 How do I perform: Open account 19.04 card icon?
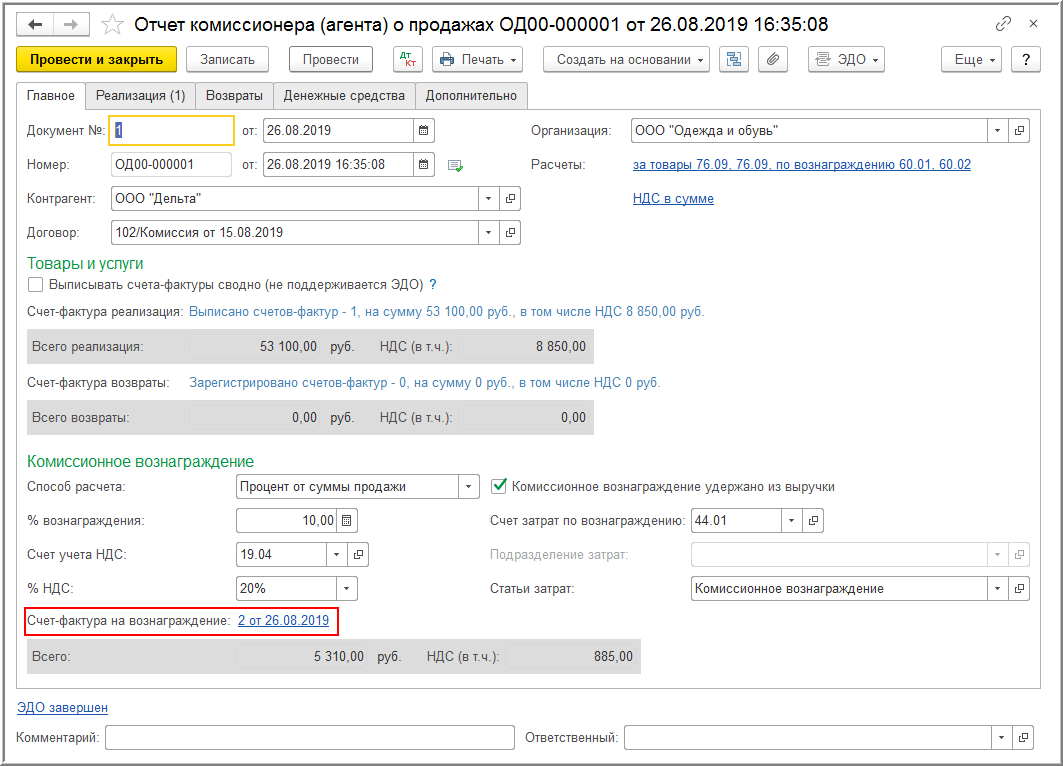click(358, 555)
